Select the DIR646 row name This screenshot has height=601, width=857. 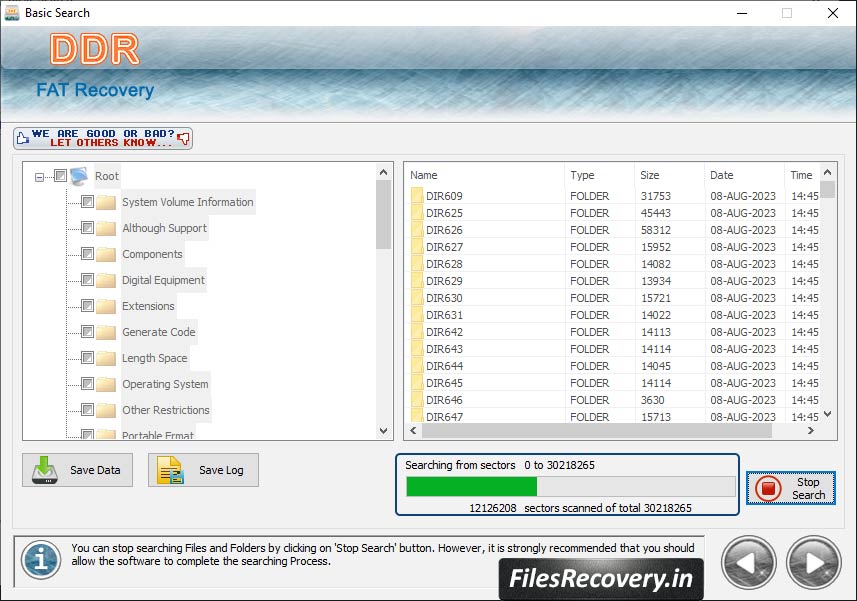coord(444,400)
